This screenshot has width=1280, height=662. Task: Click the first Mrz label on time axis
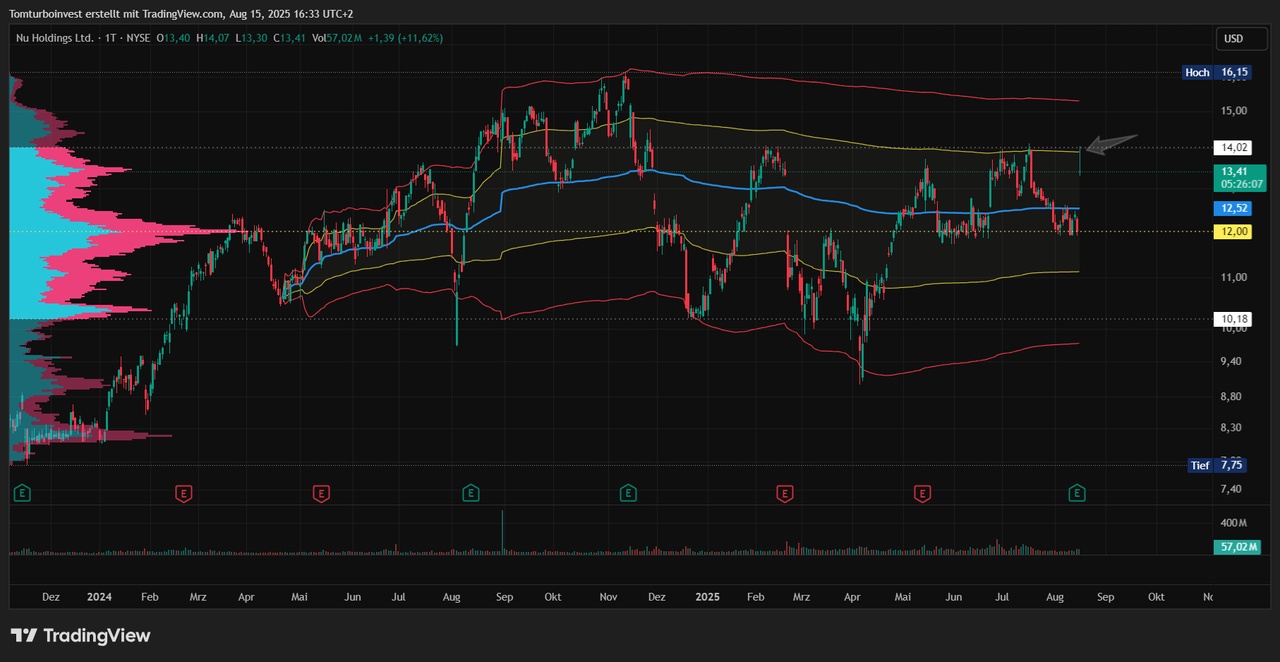pos(198,597)
